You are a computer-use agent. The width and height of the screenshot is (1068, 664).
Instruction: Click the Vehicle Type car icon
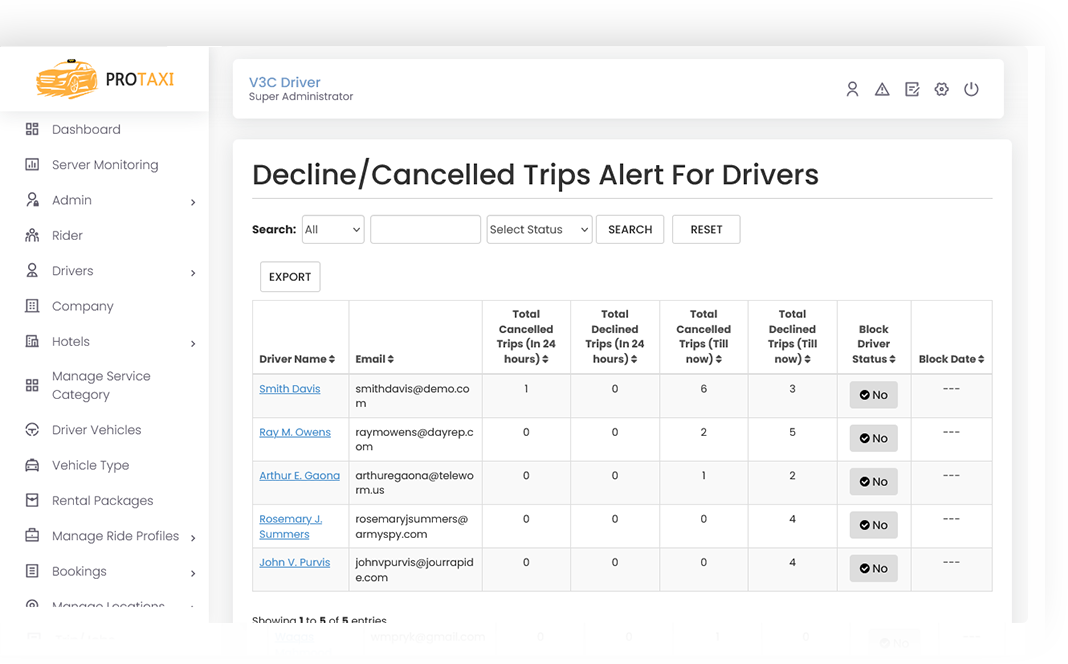click(32, 465)
